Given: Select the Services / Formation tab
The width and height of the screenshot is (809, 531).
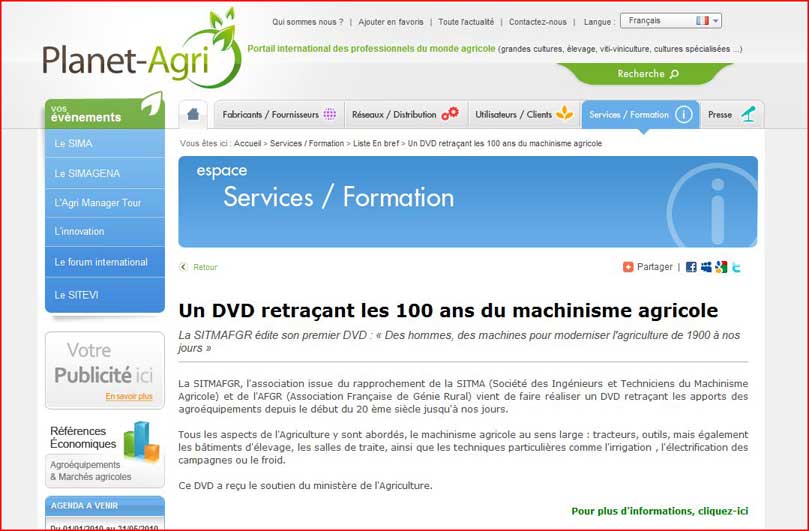Looking at the screenshot, I should pos(640,115).
